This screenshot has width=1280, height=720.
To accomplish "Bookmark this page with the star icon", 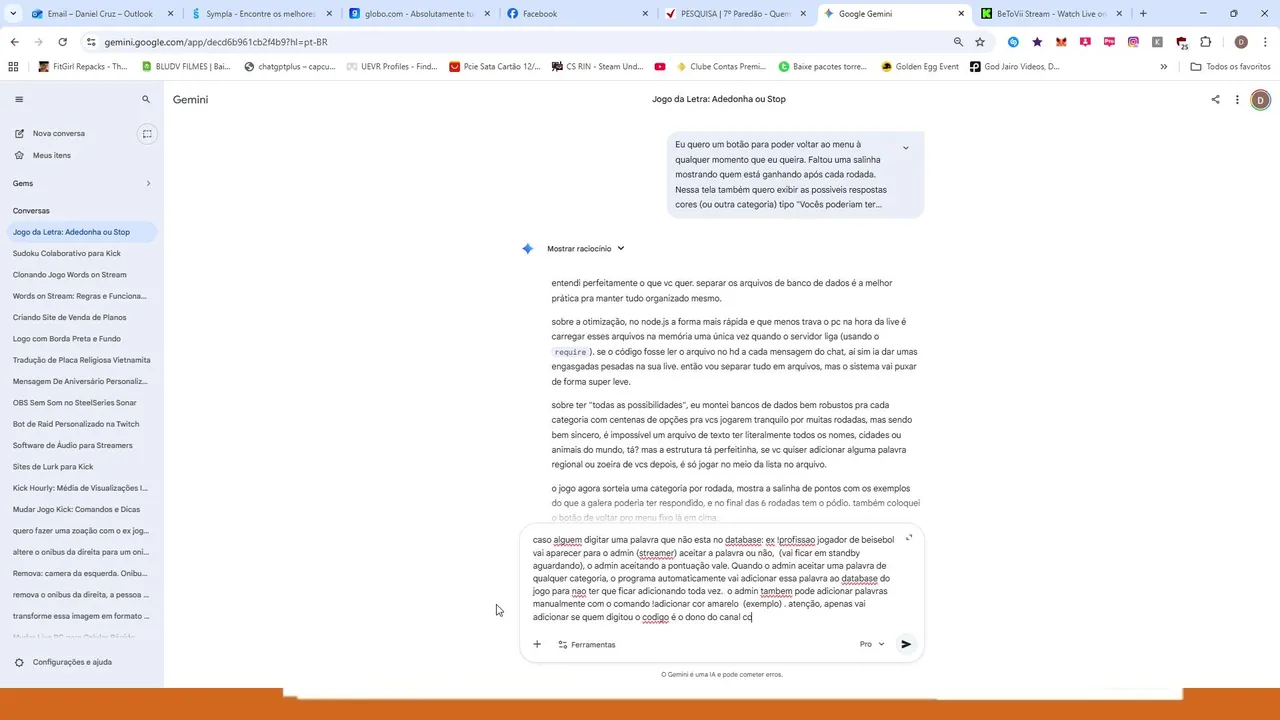I will (x=980, y=42).
